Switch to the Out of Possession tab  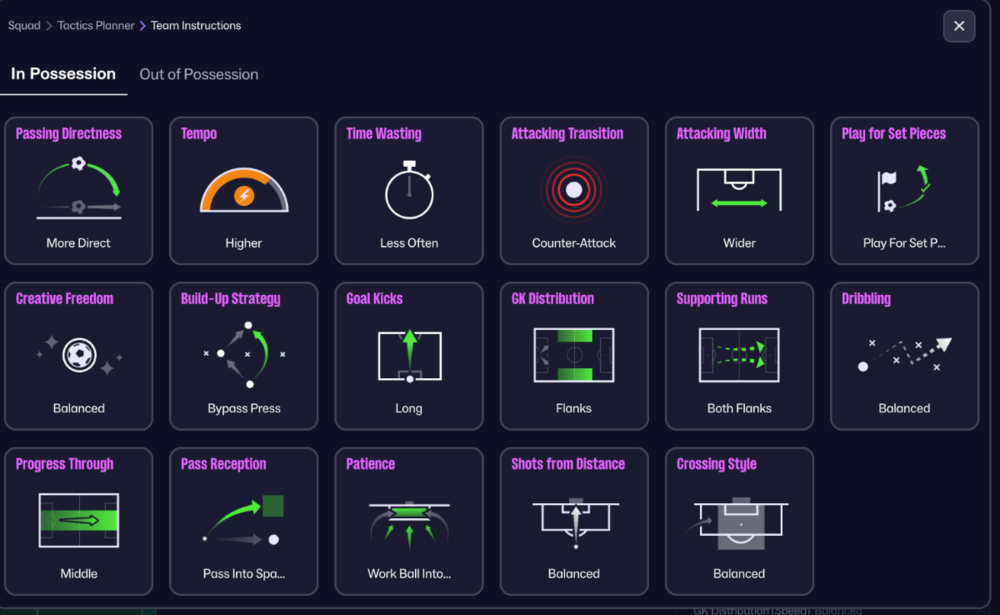[199, 74]
